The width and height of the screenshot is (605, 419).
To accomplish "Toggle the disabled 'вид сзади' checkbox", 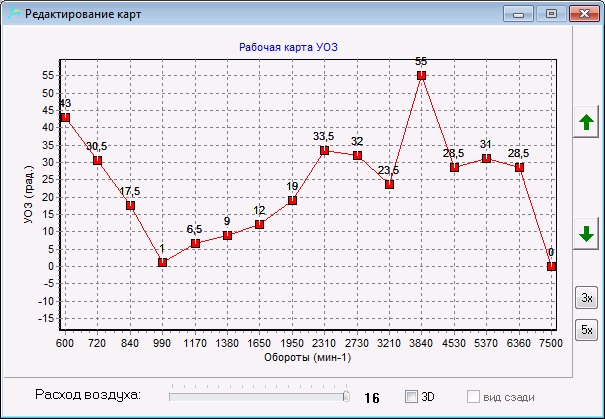I will 473,396.
